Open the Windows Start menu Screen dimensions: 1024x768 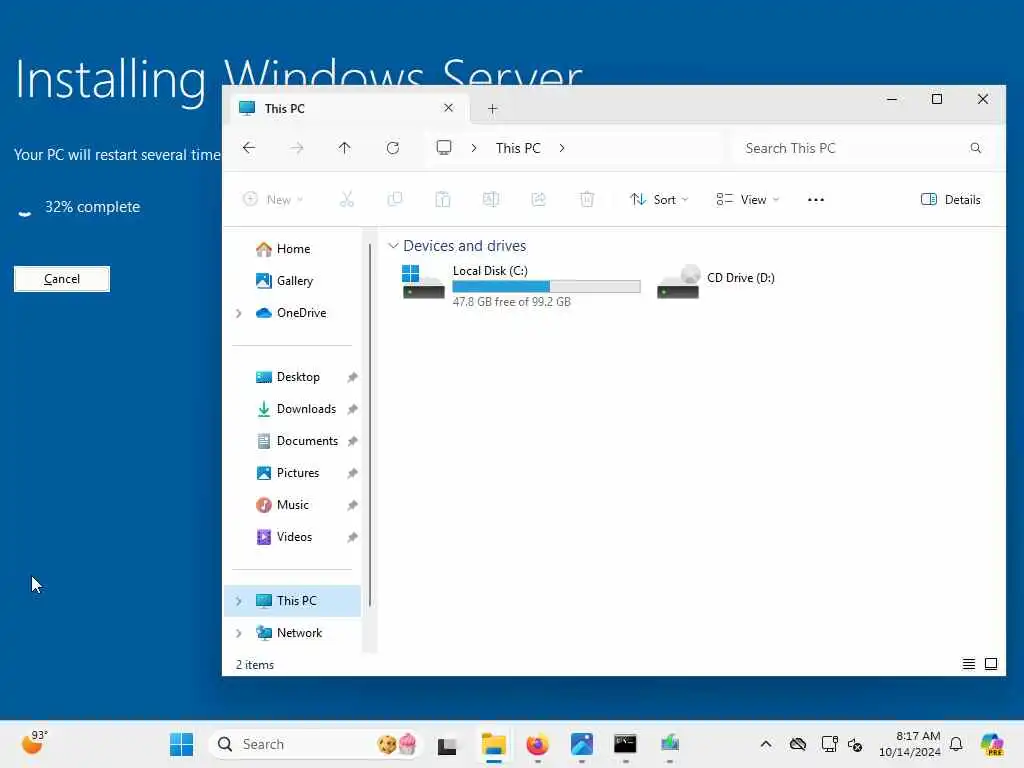181,744
